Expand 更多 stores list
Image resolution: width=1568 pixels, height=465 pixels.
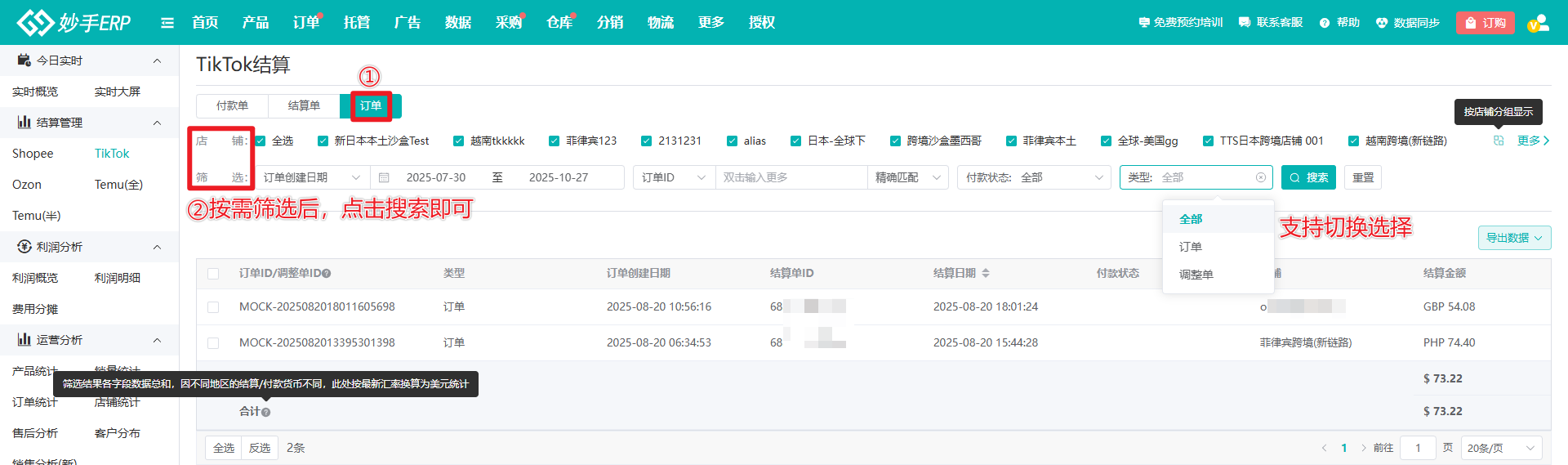tap(1533, 141)
